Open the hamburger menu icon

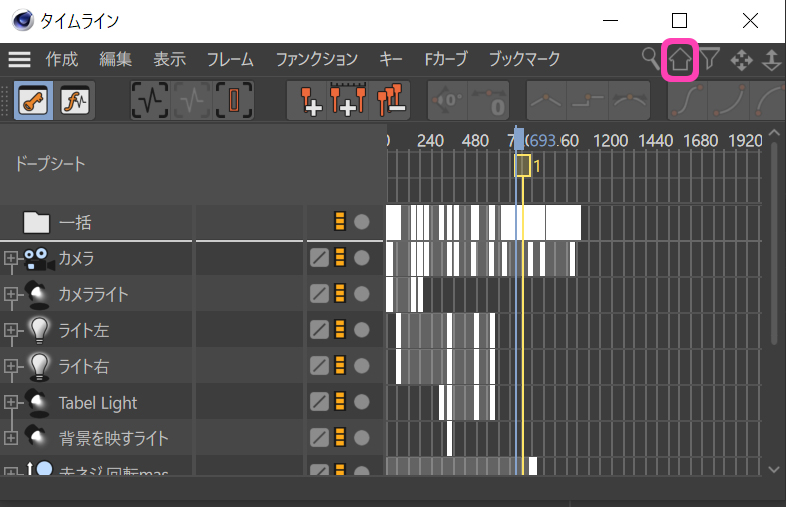(x=19, y=60)
